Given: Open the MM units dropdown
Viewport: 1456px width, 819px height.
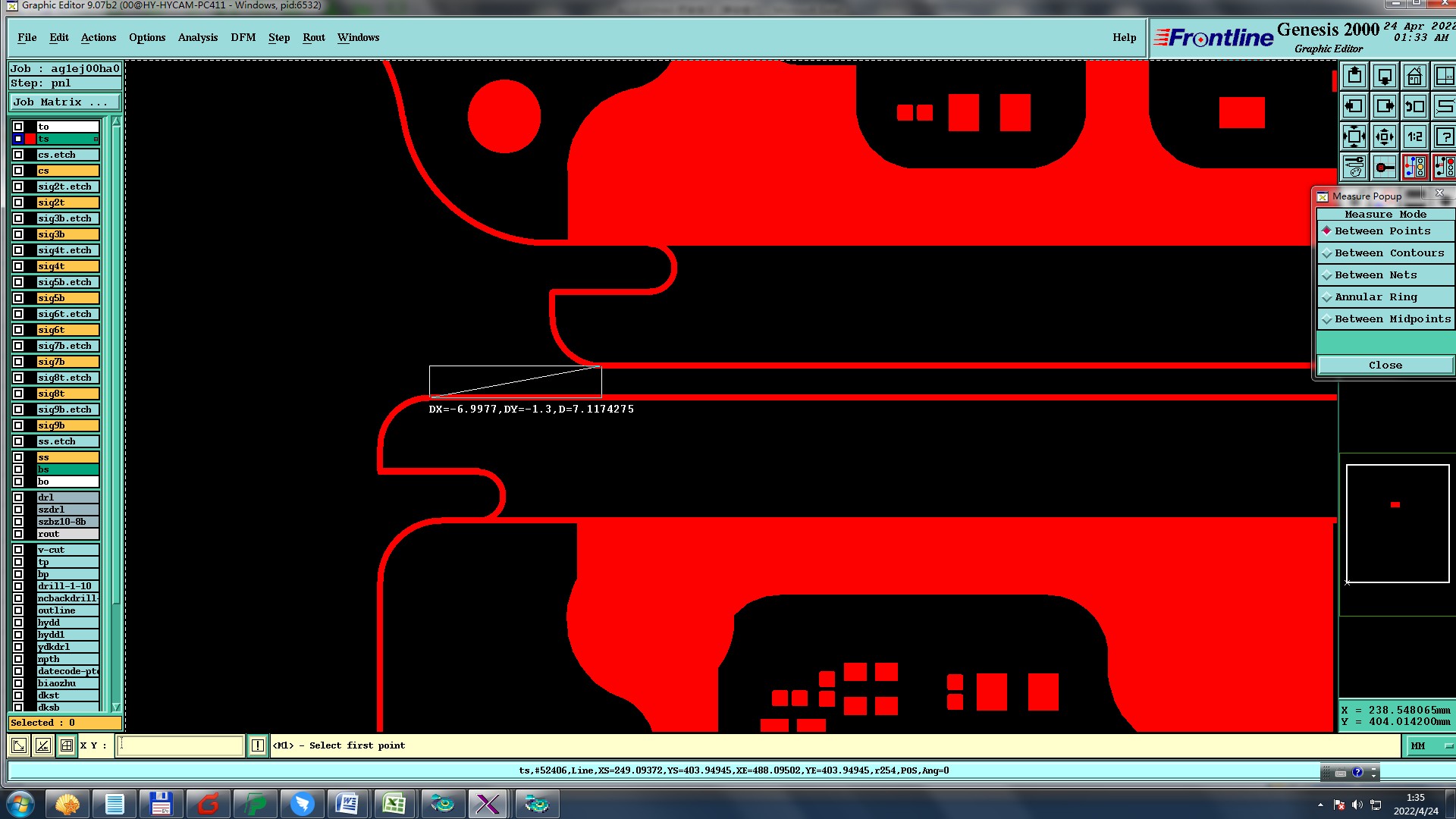Looking at the screenshot, I should click(1430, 746).
